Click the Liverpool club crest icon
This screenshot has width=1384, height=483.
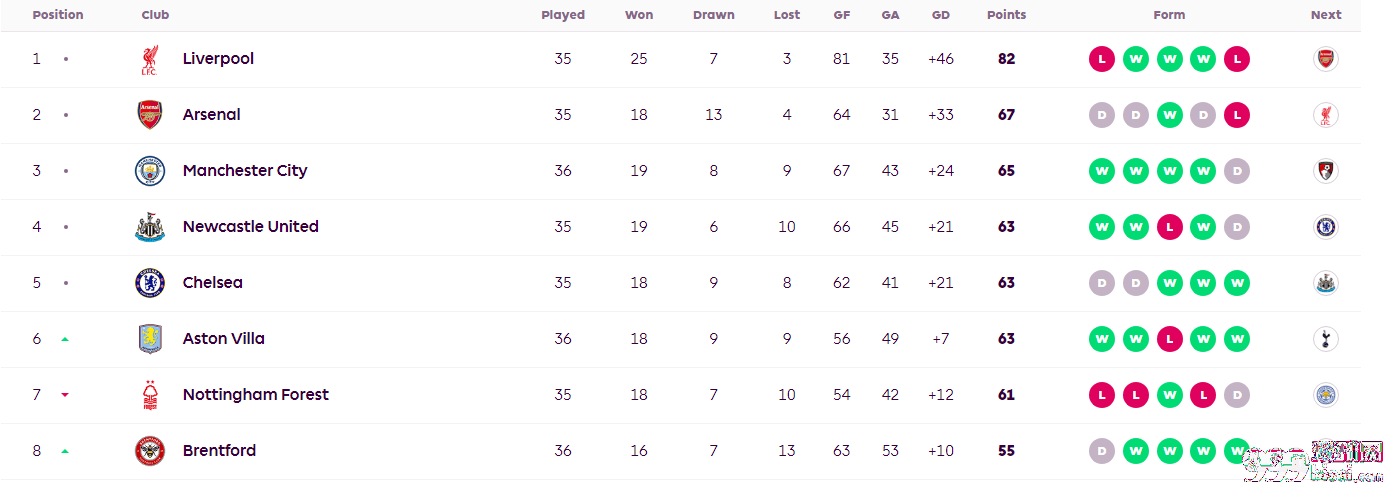(x=150, y=59)
